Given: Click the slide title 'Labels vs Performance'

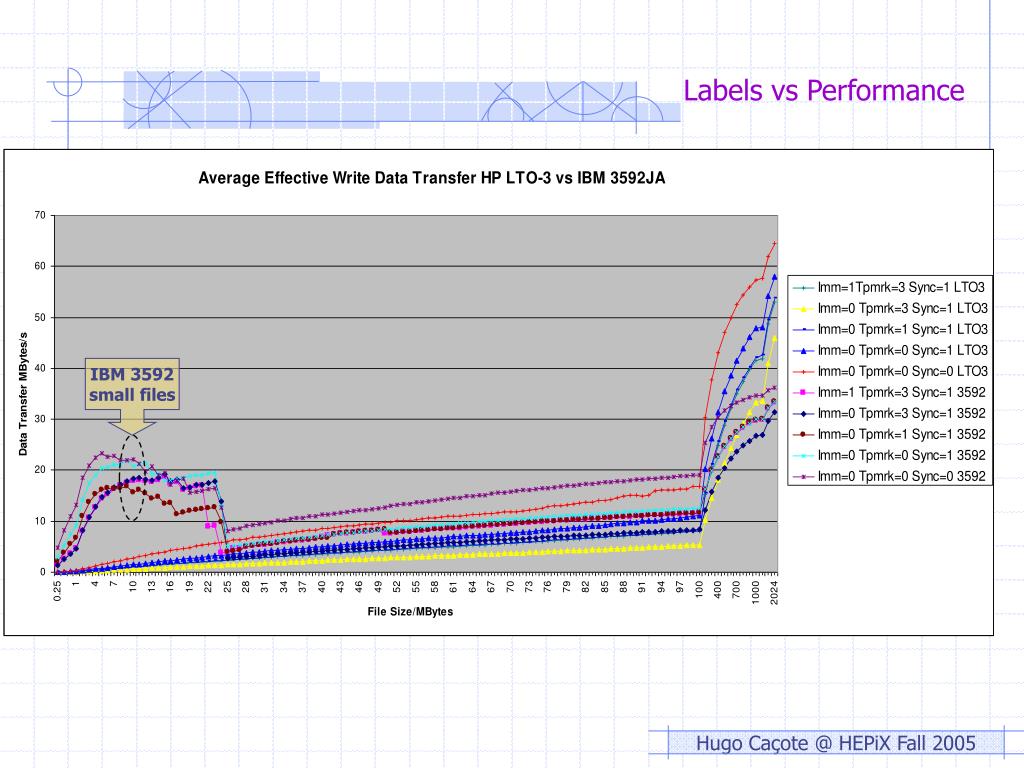Looking at the screenshot, I should pyautogui.click(x=824, y=90).
